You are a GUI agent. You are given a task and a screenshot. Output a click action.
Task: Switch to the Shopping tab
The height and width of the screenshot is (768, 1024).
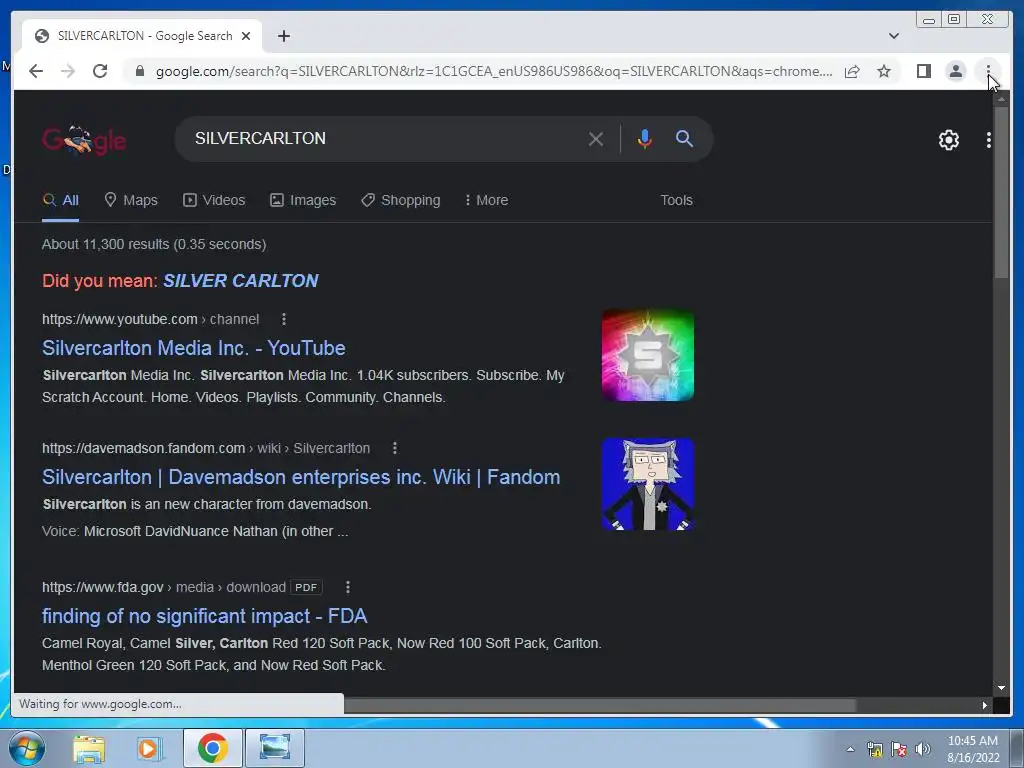(x=400, y=200)
